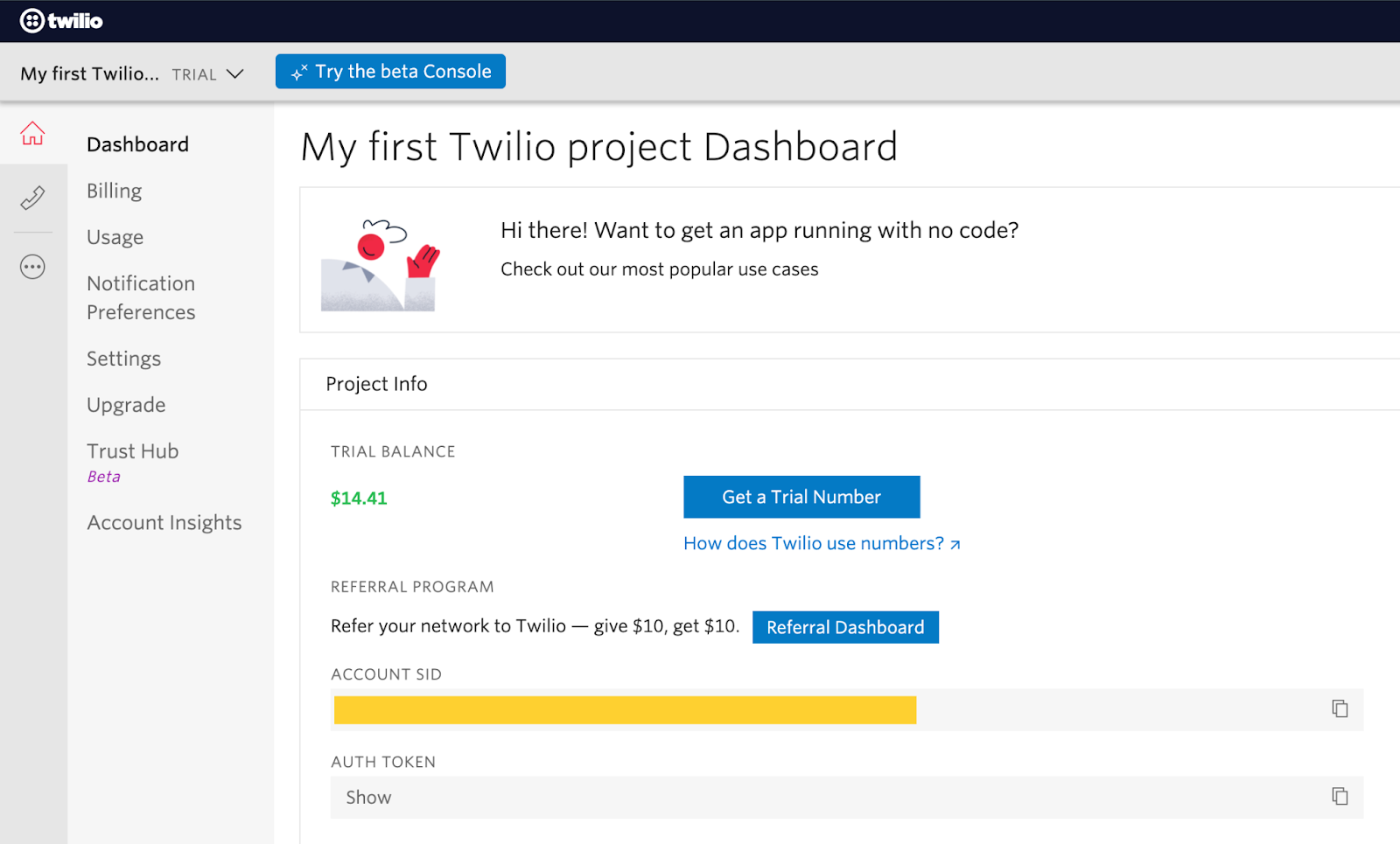This screenshot has height=844, width=1400.
Task: Open Billing in the side menu
Action: pyautogui.click(x=114, y=191)
